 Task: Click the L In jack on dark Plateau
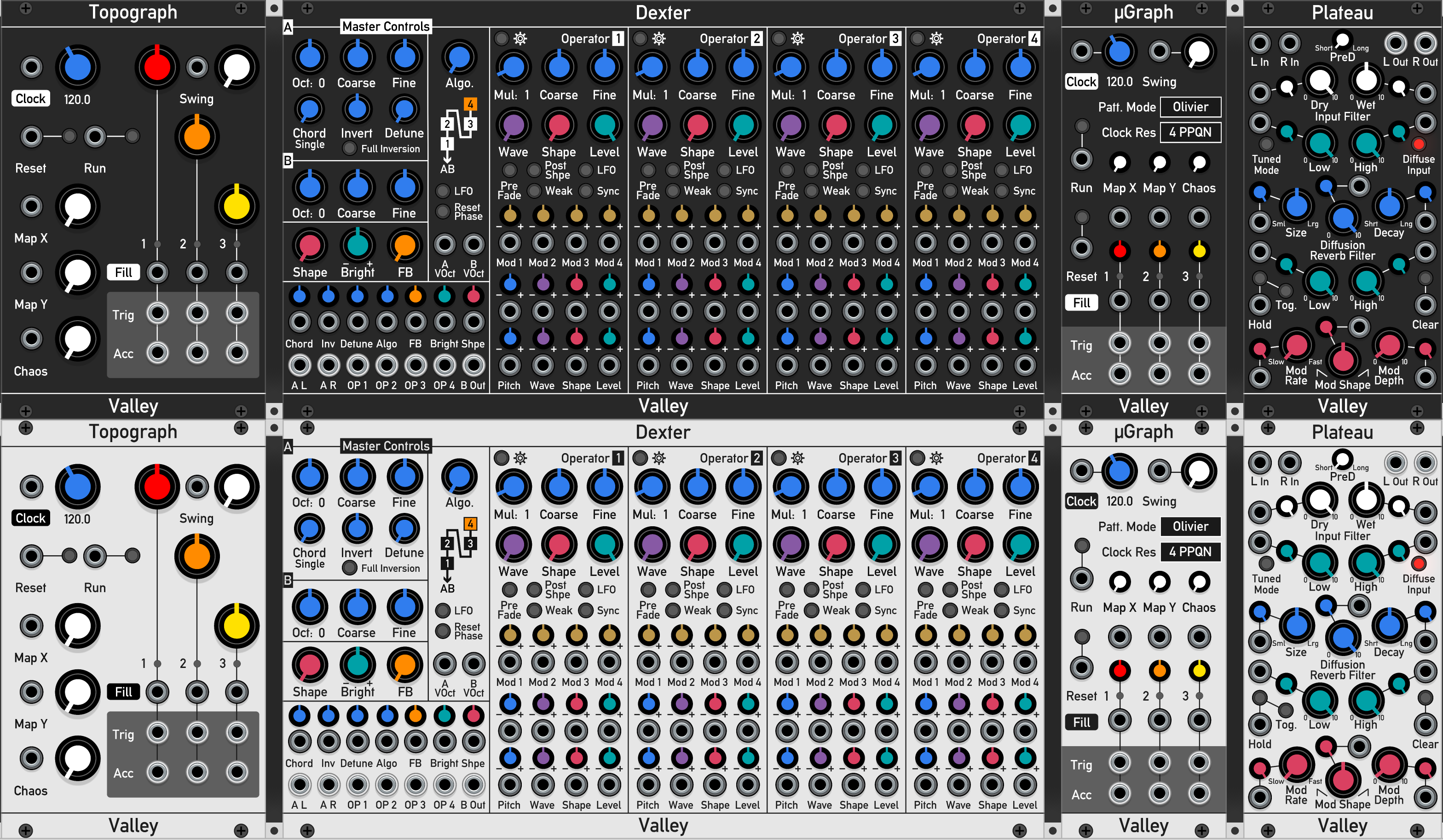click(1259, 44)
